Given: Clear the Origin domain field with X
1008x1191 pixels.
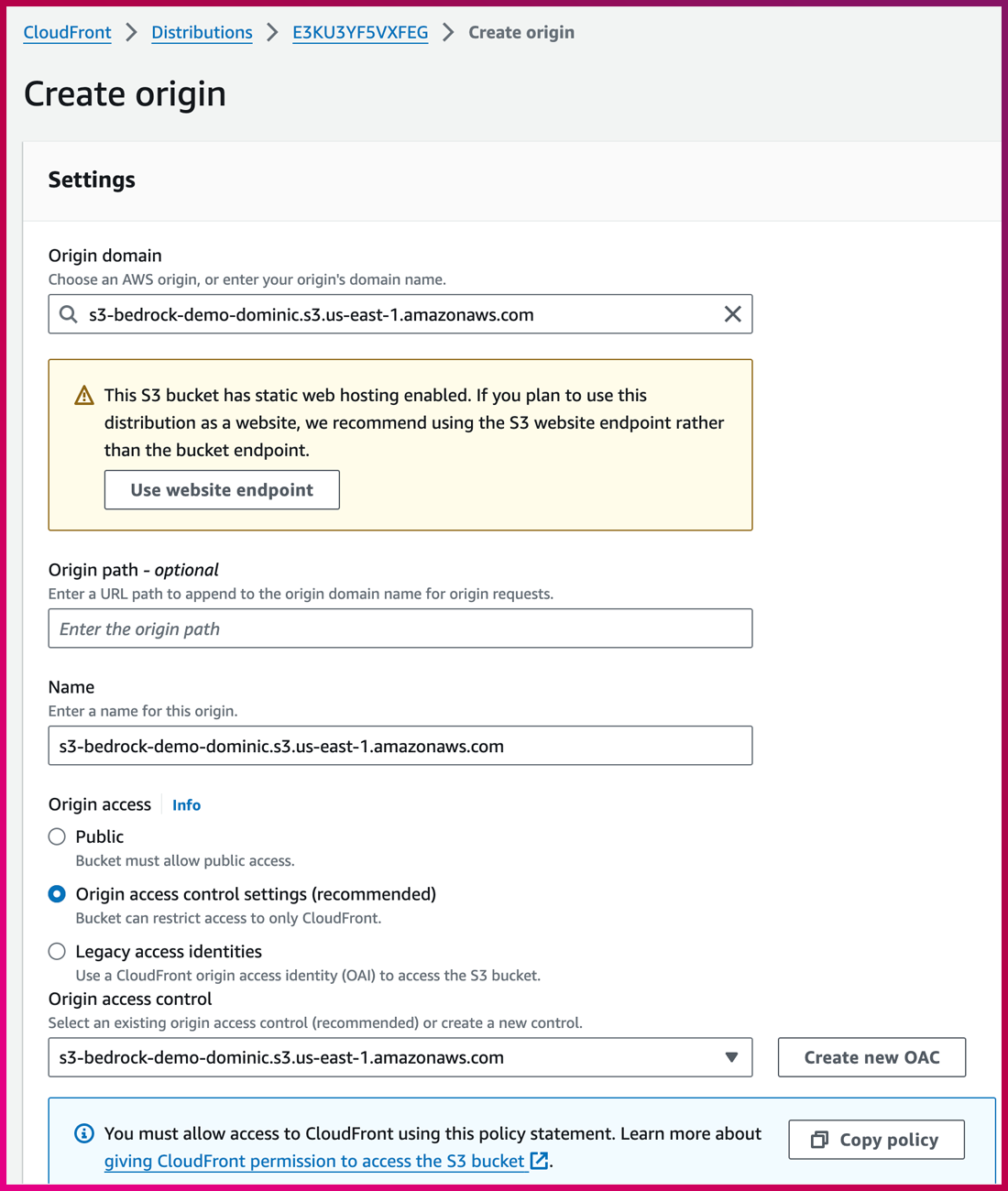Looking at the screenshot, I should click(732, 315).
